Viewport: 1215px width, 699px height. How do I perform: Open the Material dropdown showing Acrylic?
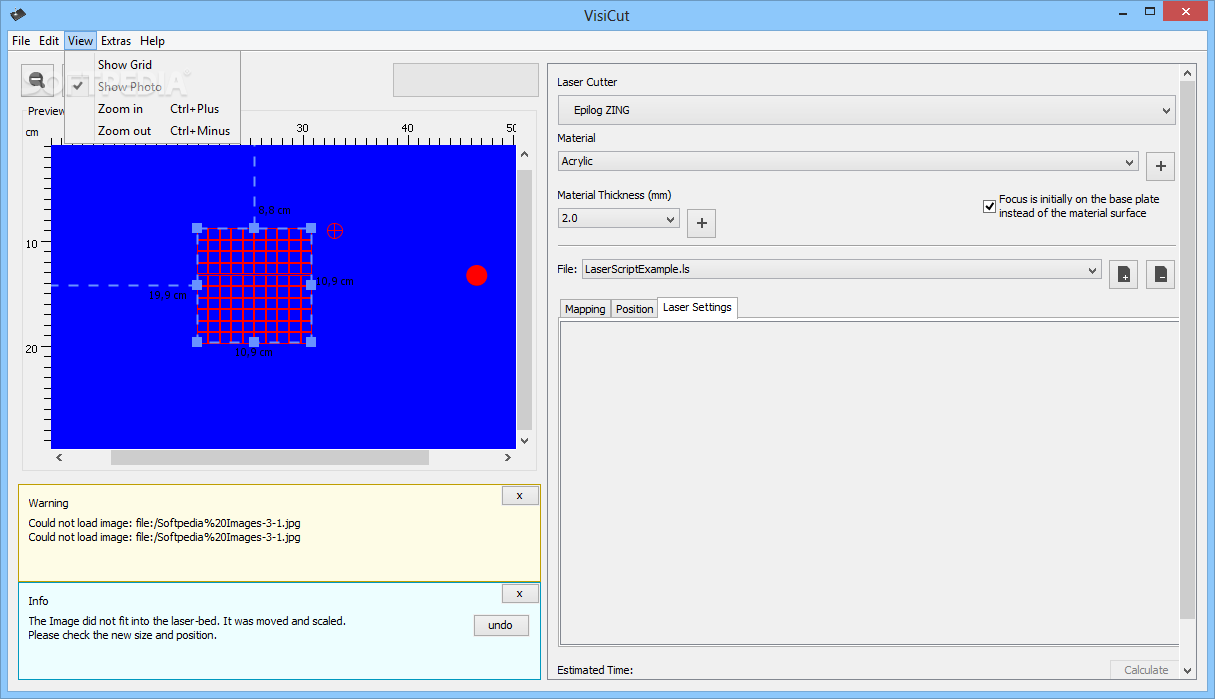(848, 161)
